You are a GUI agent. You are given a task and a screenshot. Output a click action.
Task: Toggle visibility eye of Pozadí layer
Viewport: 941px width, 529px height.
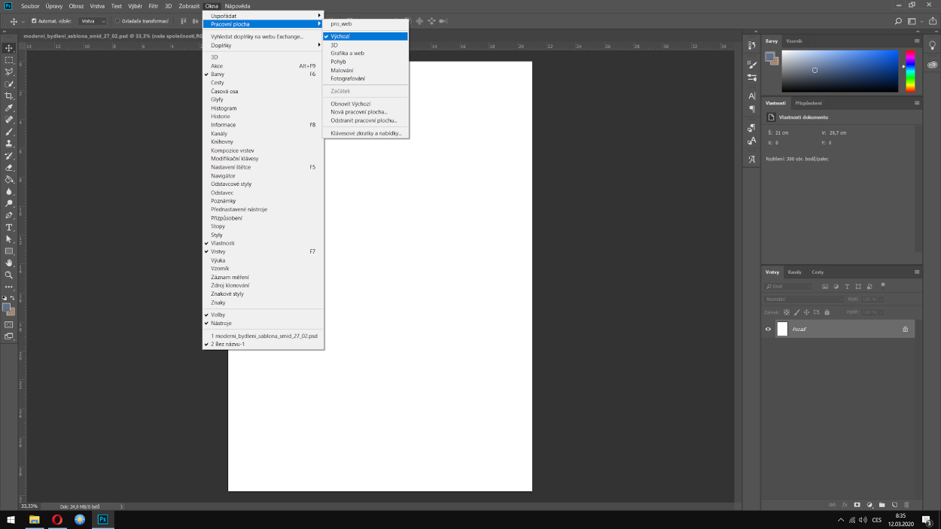pyautogui.click(x=768, y=329)
